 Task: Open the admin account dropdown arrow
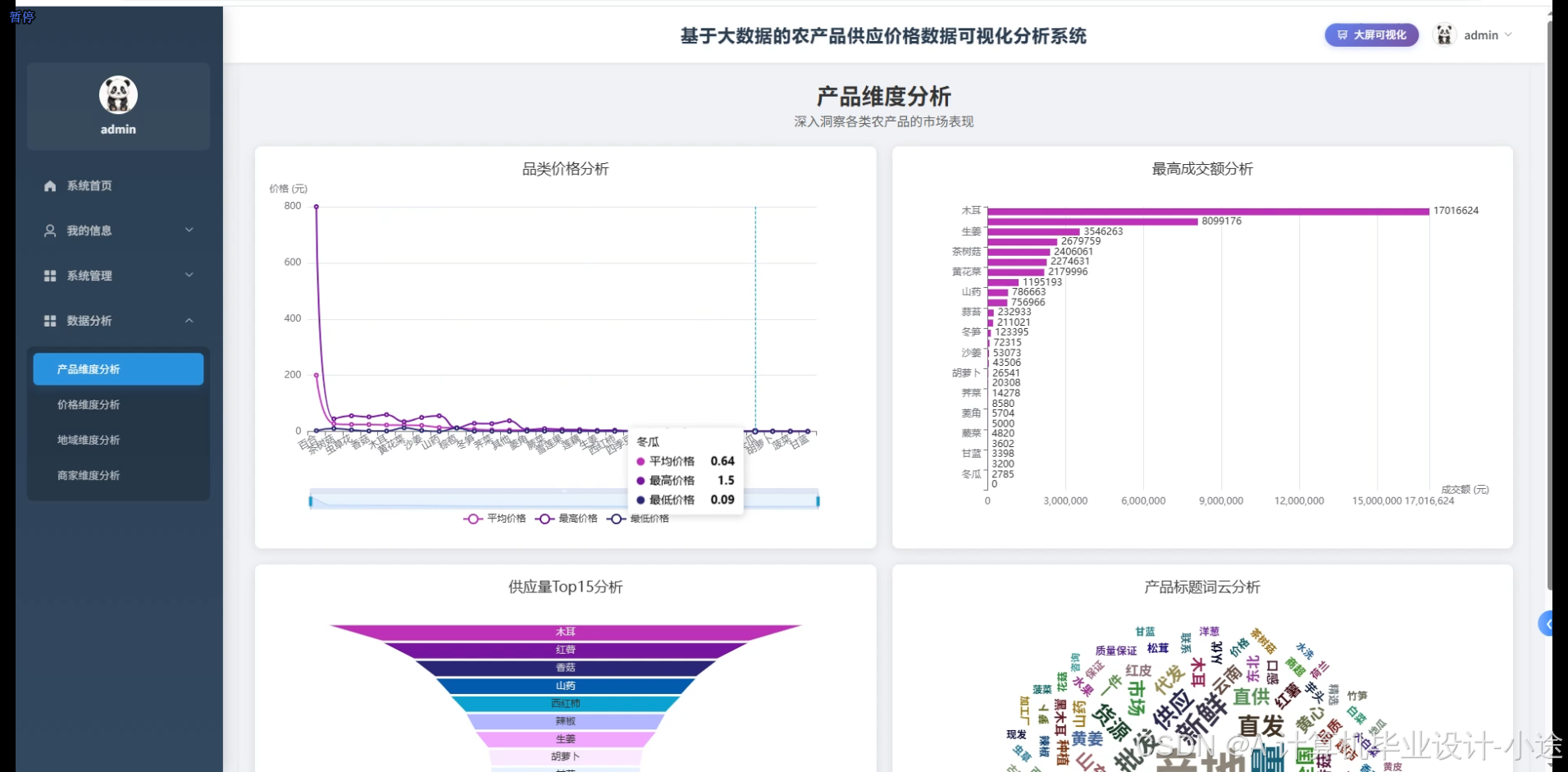(x=1508, y=34)
